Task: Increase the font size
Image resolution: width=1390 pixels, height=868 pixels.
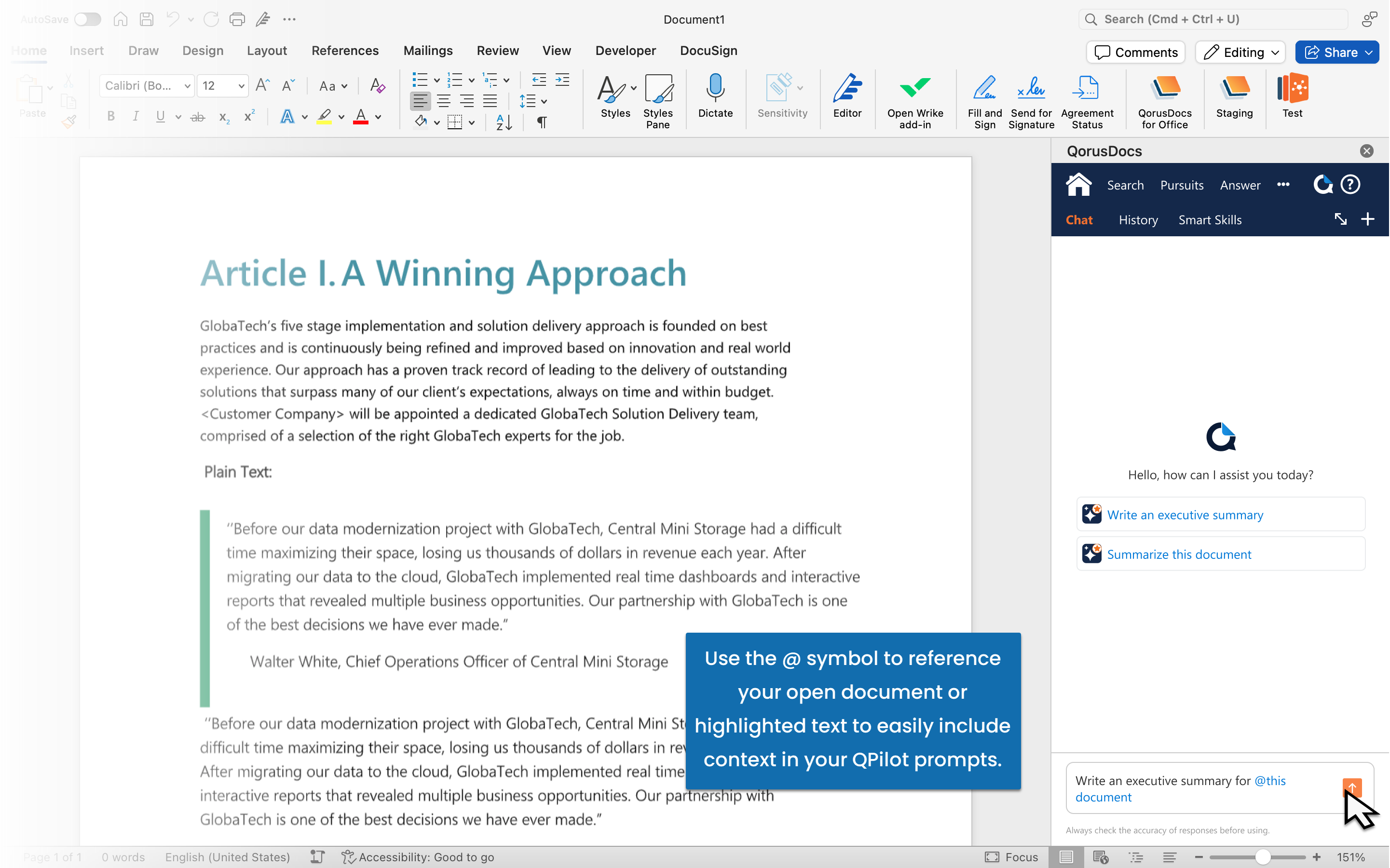Action: [262, 86]
